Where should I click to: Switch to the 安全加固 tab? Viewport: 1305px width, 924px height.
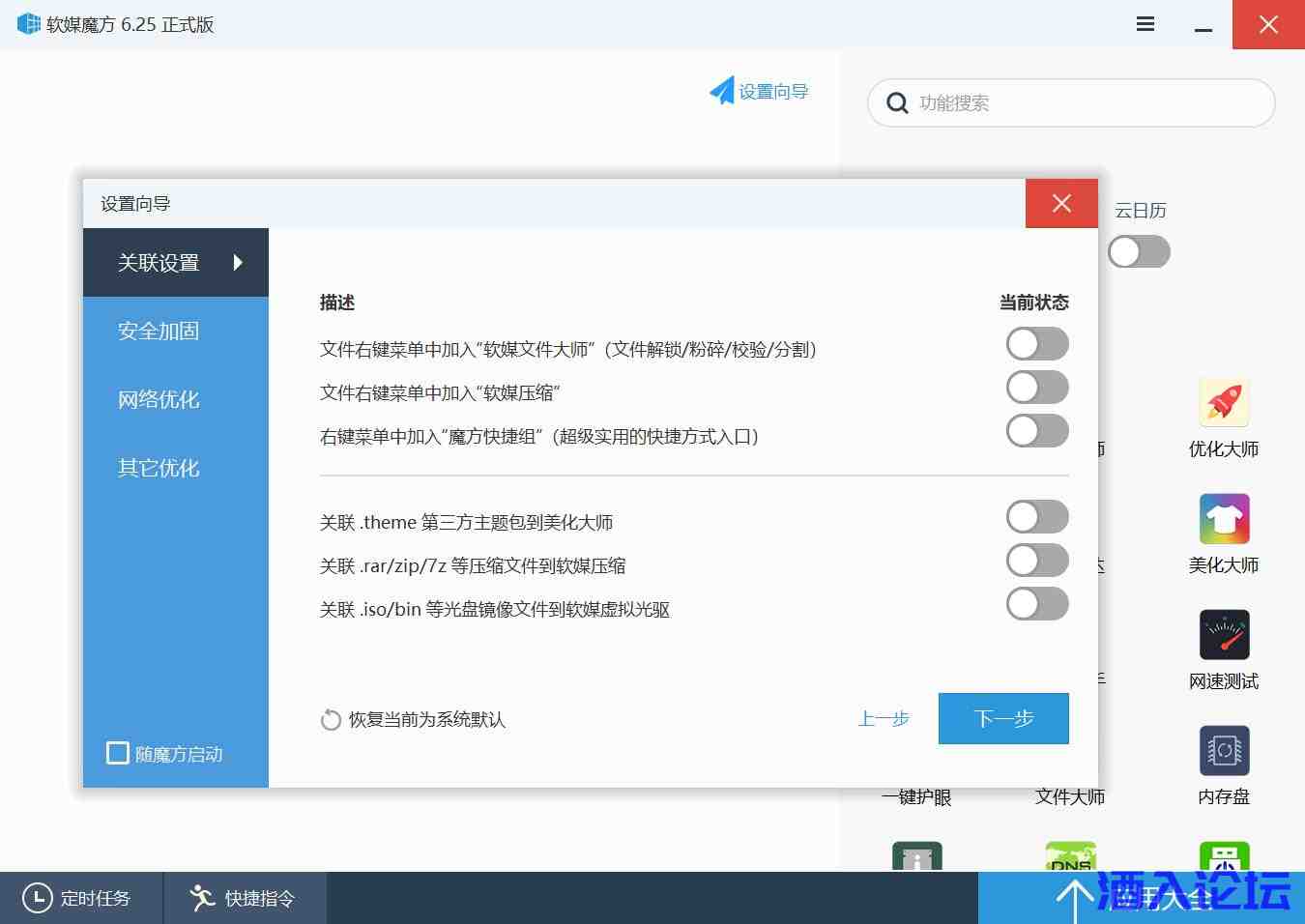pos(159,331)
